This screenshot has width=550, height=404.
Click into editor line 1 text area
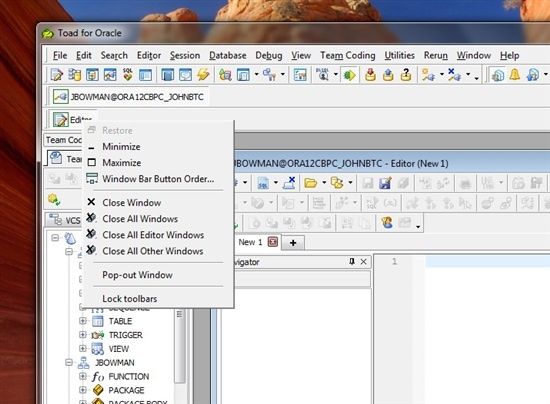pyautogui.click(x=488, y=262)
